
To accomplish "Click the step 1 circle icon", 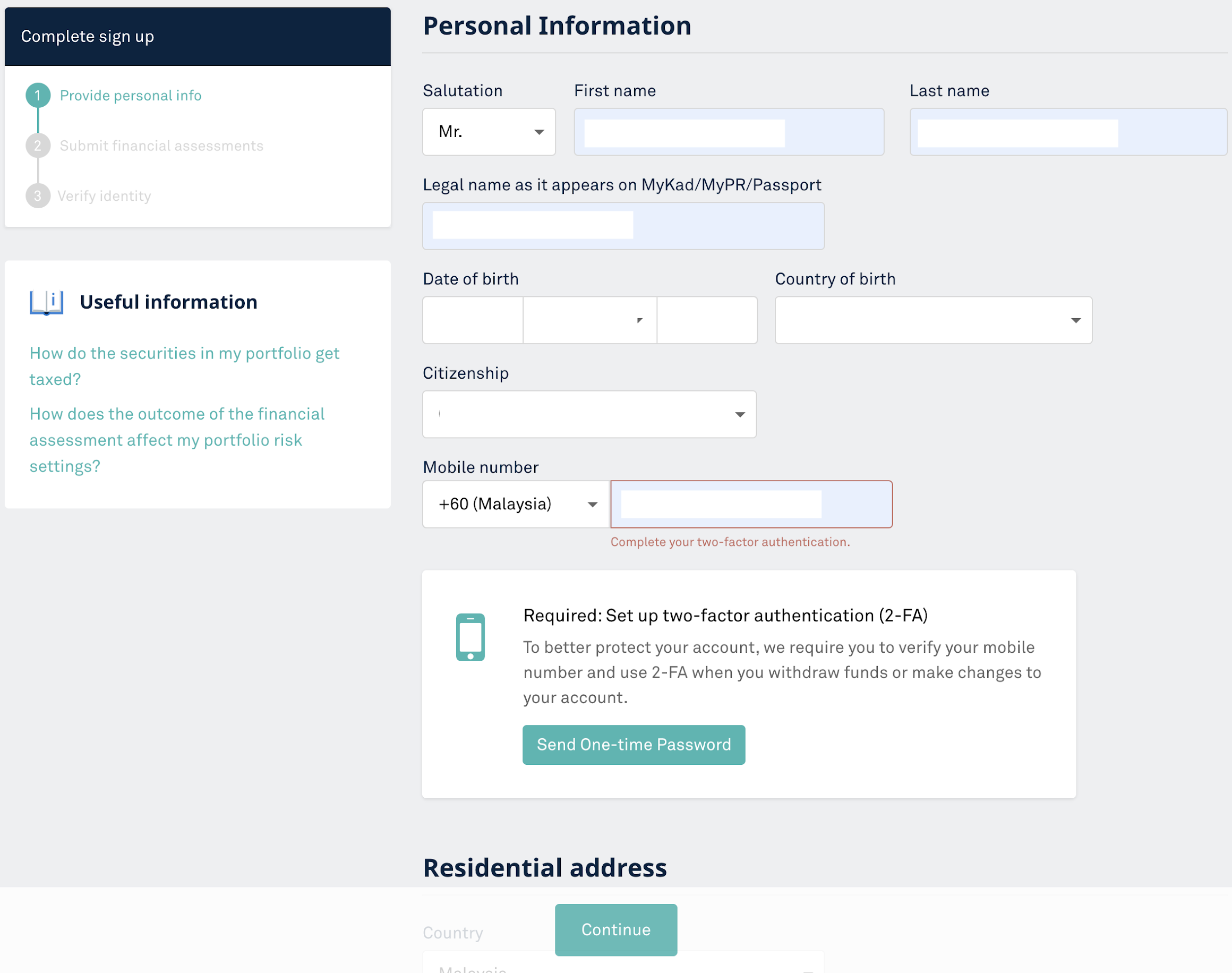I will tap(38, 95).
